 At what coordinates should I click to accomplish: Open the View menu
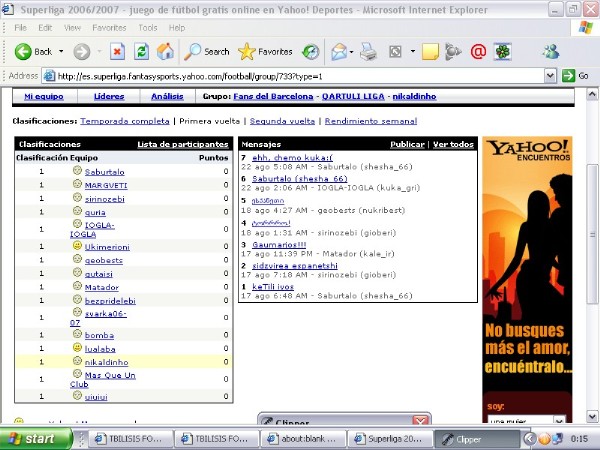pos(72,28)
